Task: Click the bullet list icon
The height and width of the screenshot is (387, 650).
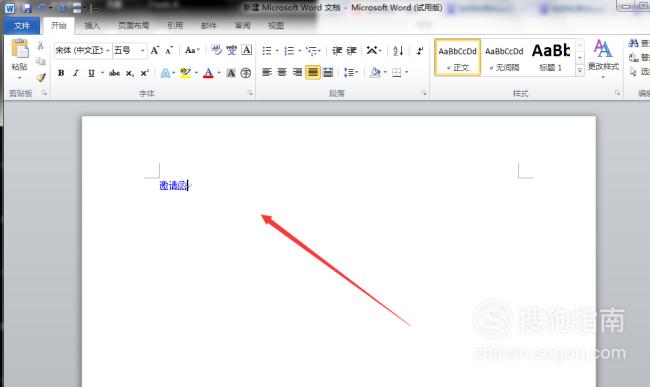Action: [267, 51]
